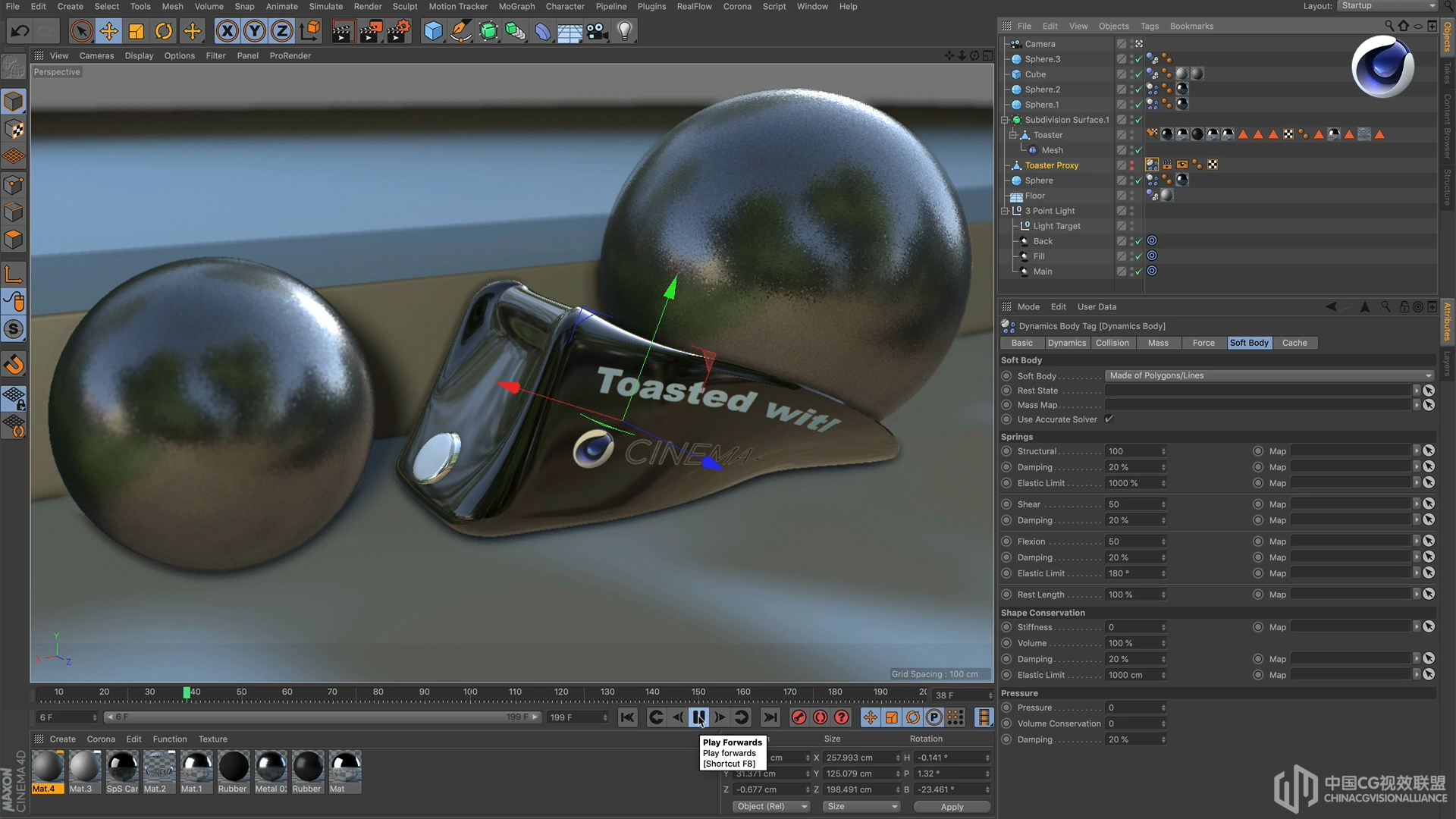Go to start of animation
This screenshot has height=819, width=1456.
tap(627, 717)
